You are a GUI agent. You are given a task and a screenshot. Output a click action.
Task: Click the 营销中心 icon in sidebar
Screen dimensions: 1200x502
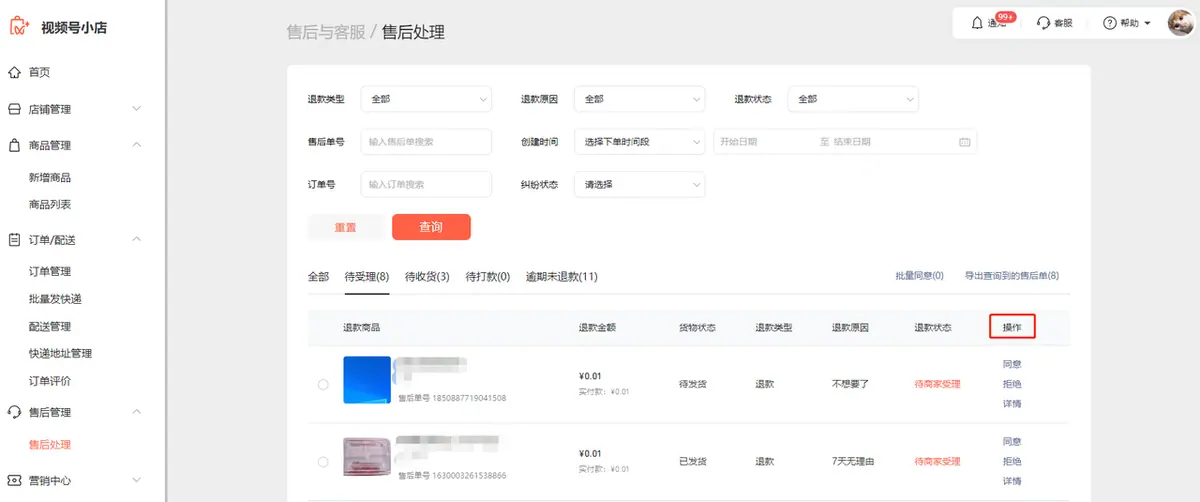coord(14,480)
